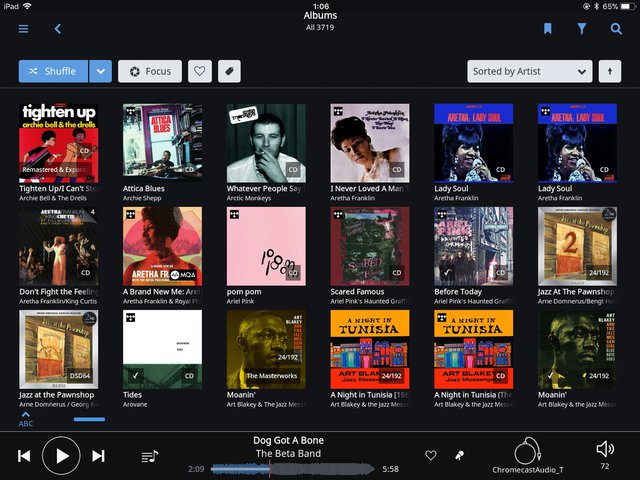The image size is (640, 480).
Task: Open the Attica Blues album cover
Action: pyautogui.click(x=162, y=142)
